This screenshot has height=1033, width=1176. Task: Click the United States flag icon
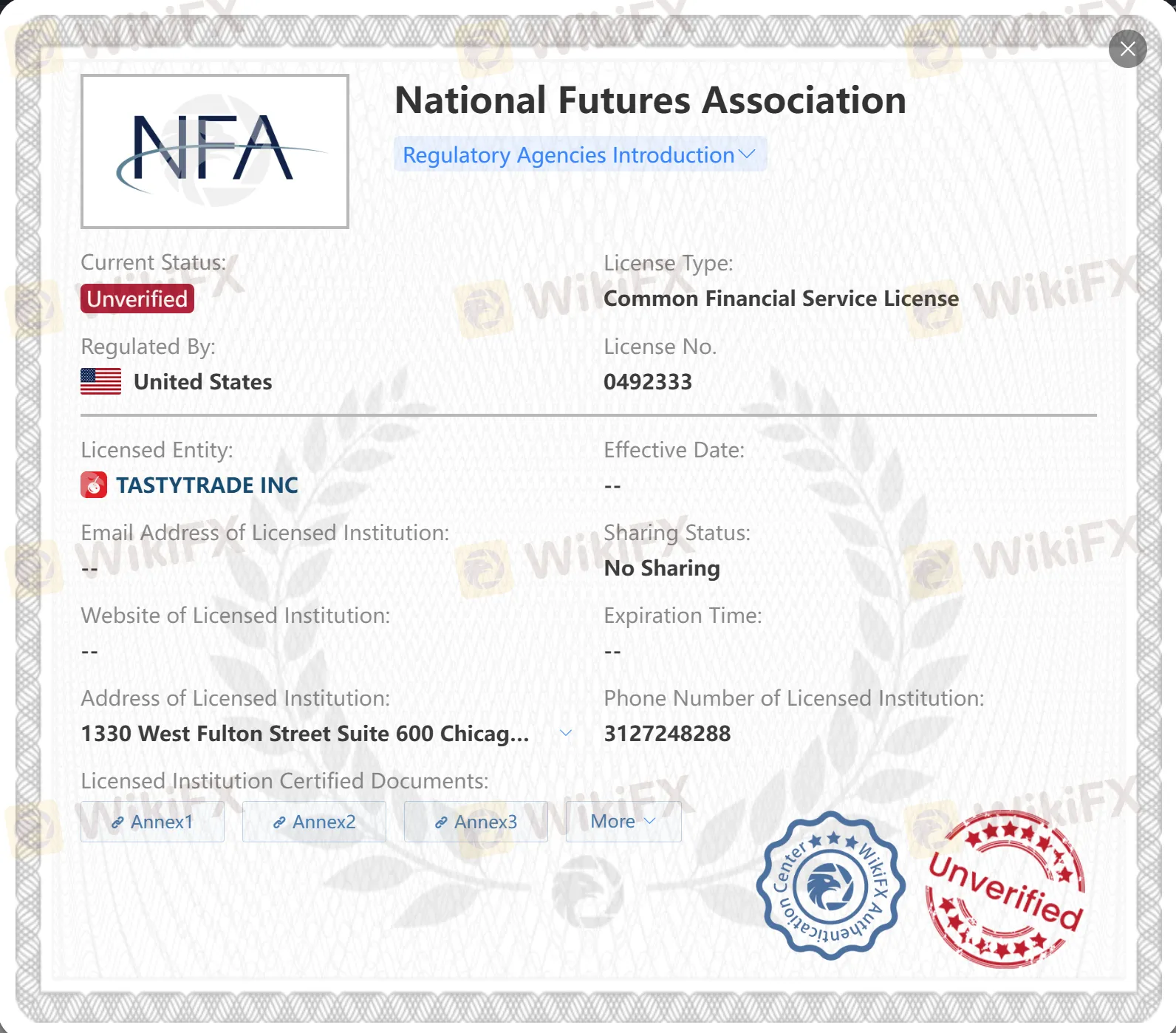(101, 381)
